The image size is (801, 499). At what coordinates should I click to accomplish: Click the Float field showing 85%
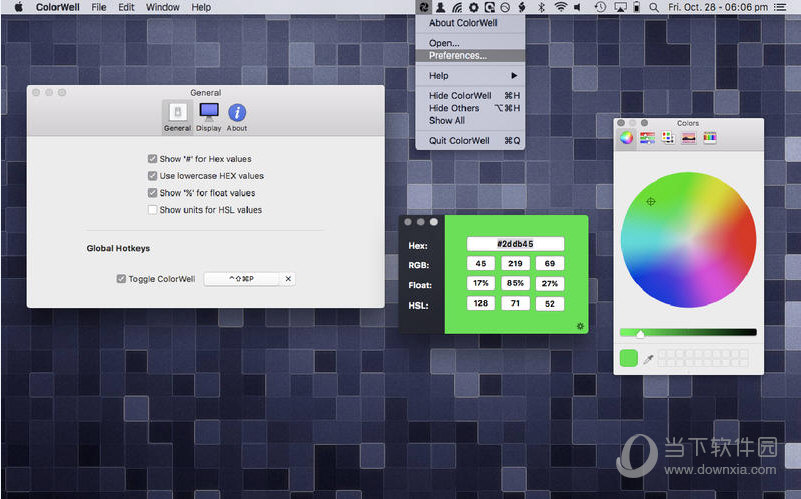click(x=515, y=283)
